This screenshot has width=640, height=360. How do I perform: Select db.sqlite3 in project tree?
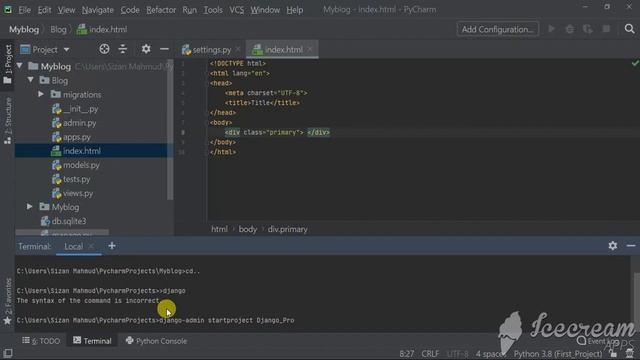(x=69, y=221)
